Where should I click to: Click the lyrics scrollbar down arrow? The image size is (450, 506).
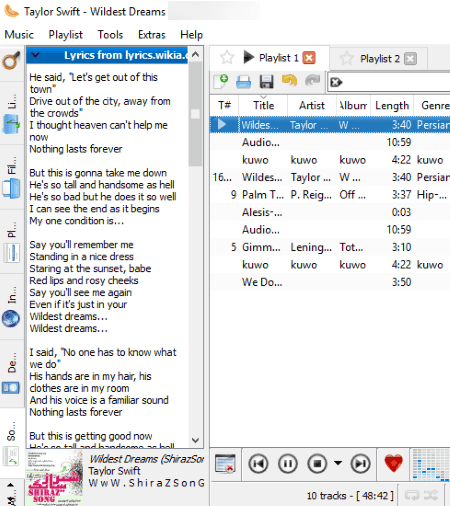[x=196, y=440]
